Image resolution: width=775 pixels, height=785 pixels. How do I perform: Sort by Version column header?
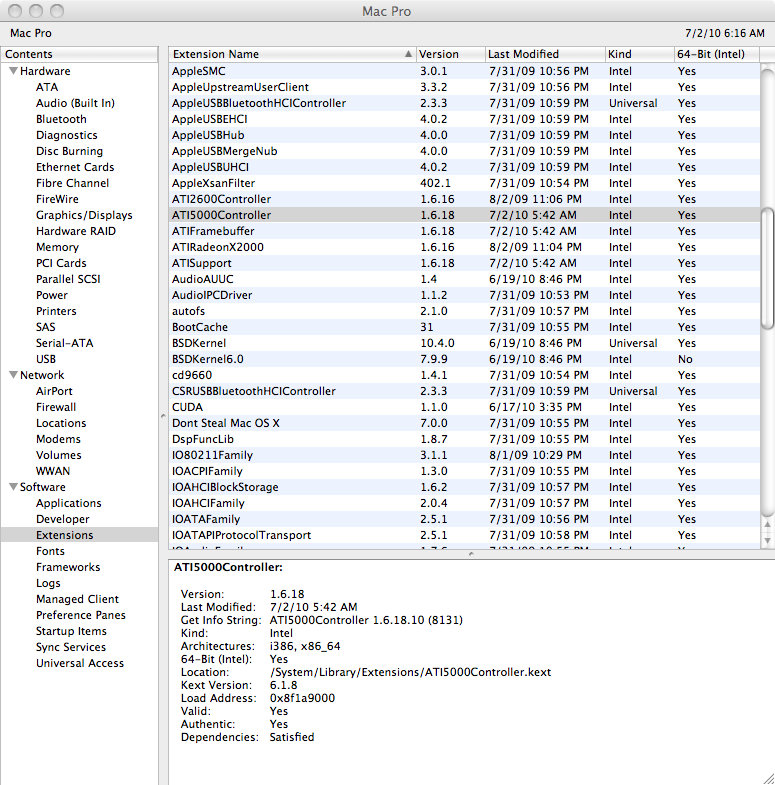(451, 54)
